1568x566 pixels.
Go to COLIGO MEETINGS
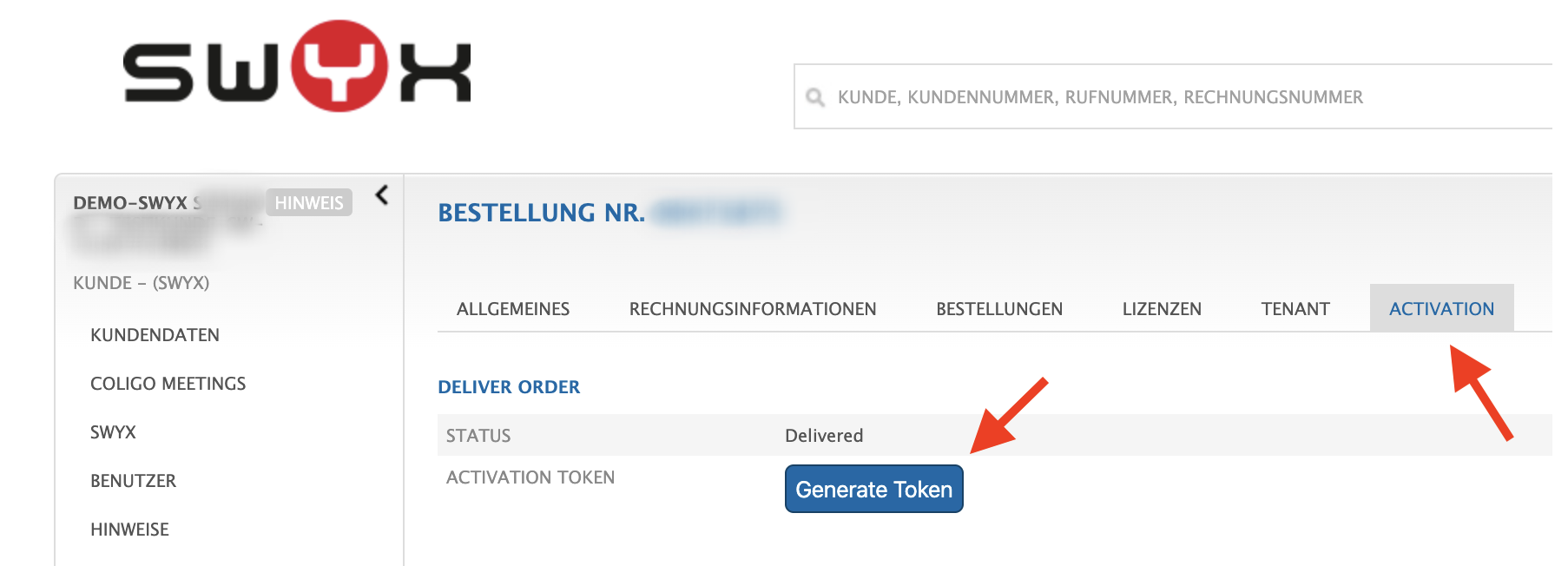click(168, 384)
